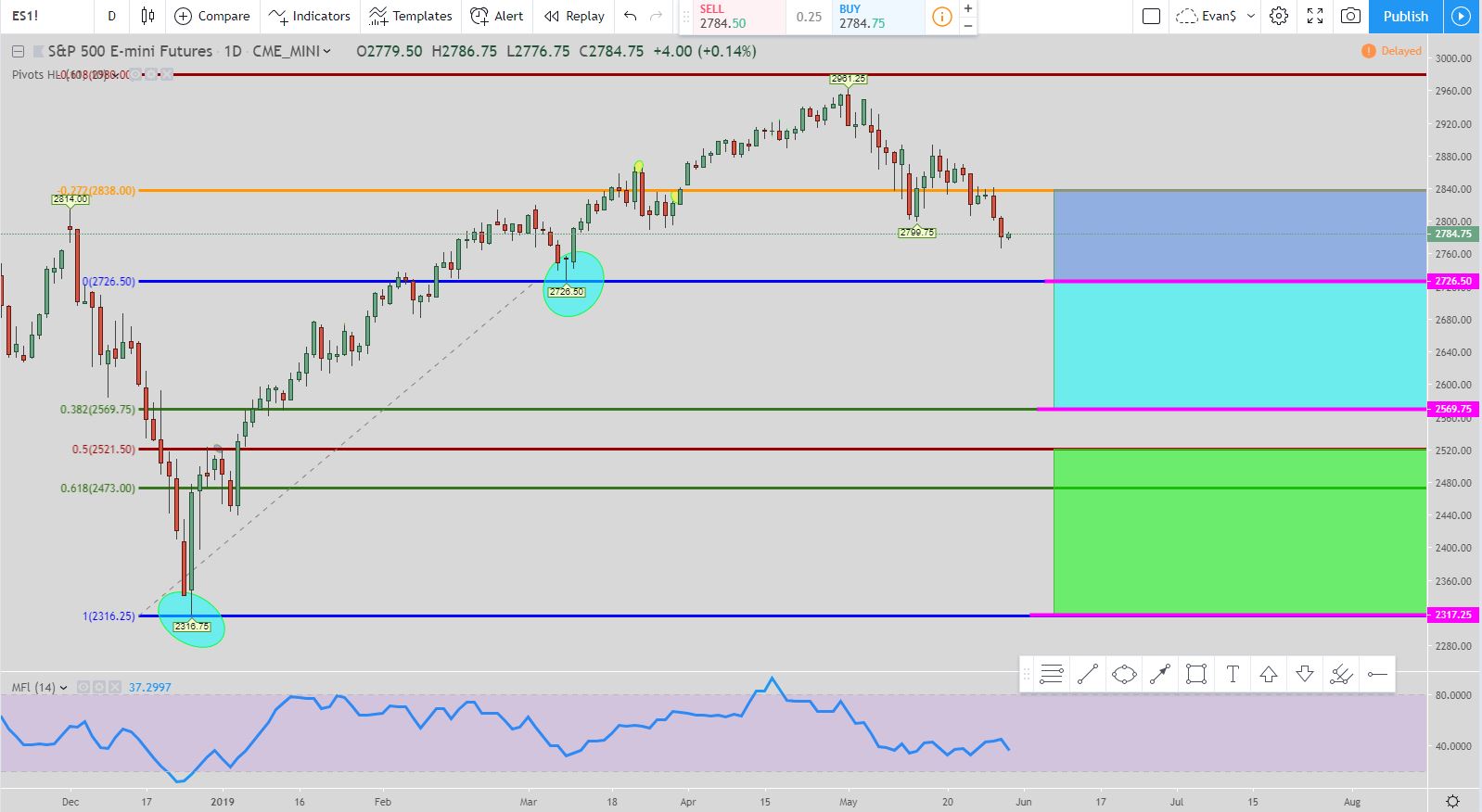Collapse the S&P 500 E-mini legend

(18, 51)
